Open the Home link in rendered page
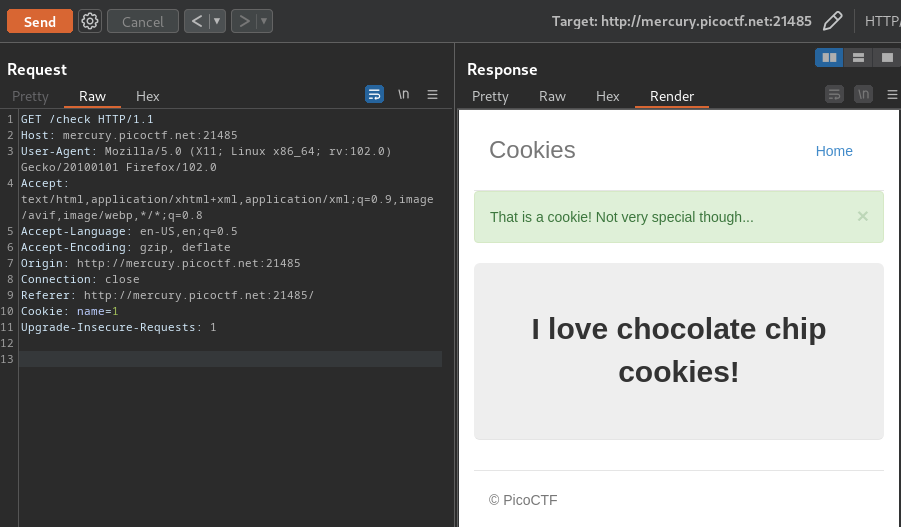Viewport: 901px width, 527px height. pos(834,151)
